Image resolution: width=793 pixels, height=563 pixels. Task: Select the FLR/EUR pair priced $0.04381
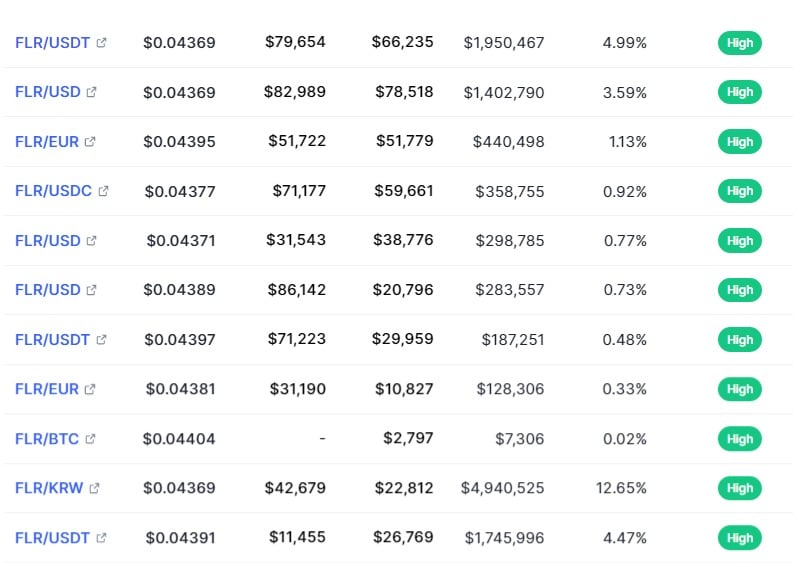pos(47,389)
